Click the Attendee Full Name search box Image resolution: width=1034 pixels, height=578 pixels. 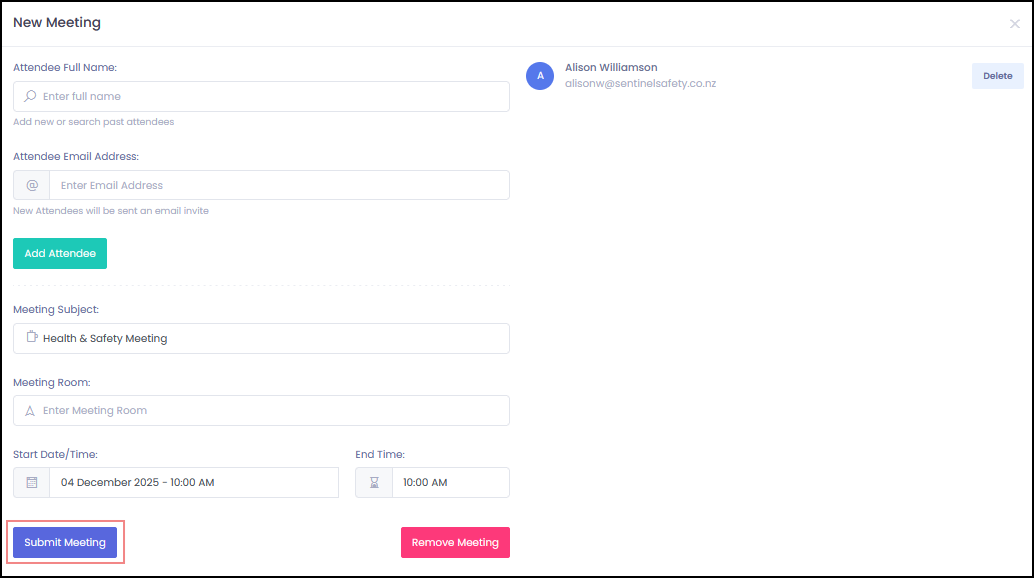270,97
